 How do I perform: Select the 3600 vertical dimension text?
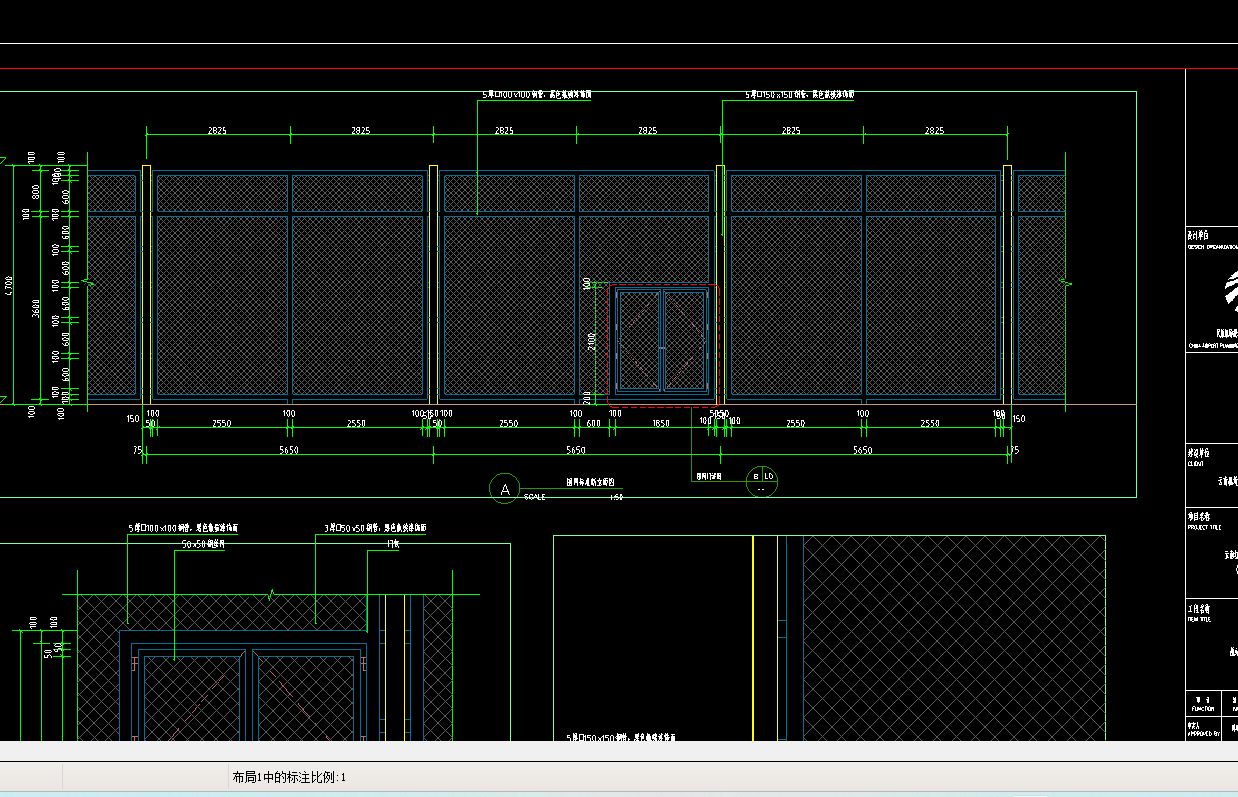[36, 308]
